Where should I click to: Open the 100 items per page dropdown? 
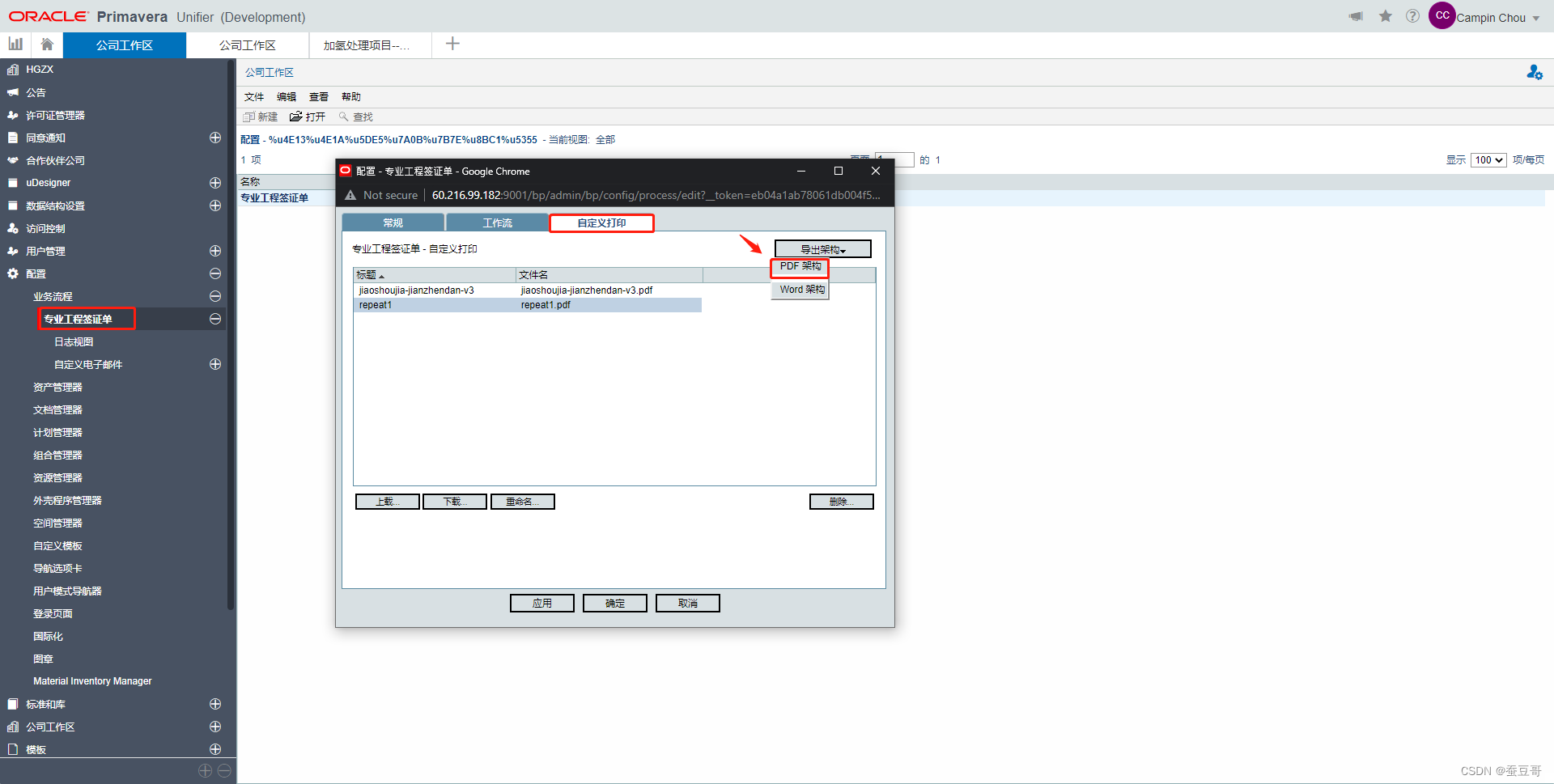pos(1488,160)
